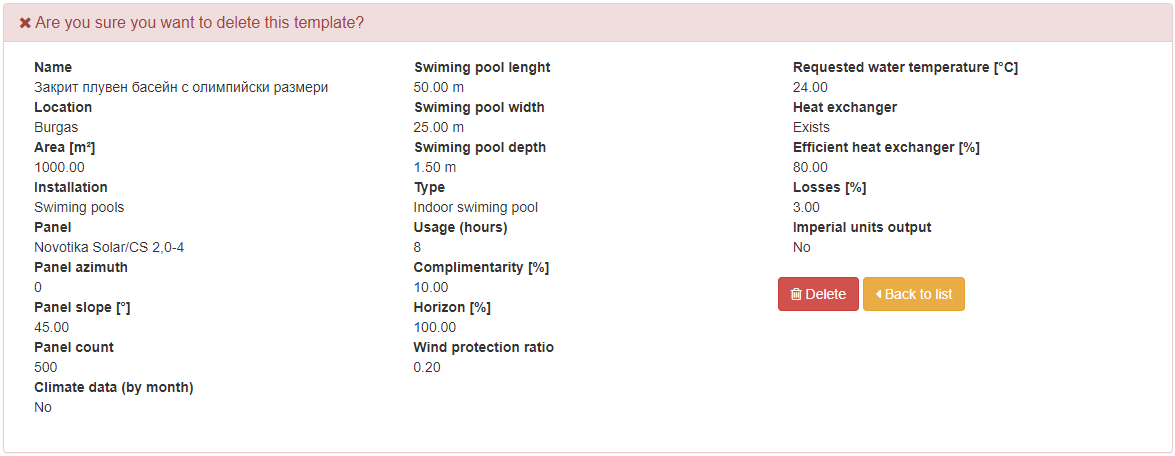Click the Imperial units output label
Screen dimensions: 1175x456
click(x=862, y=227)
